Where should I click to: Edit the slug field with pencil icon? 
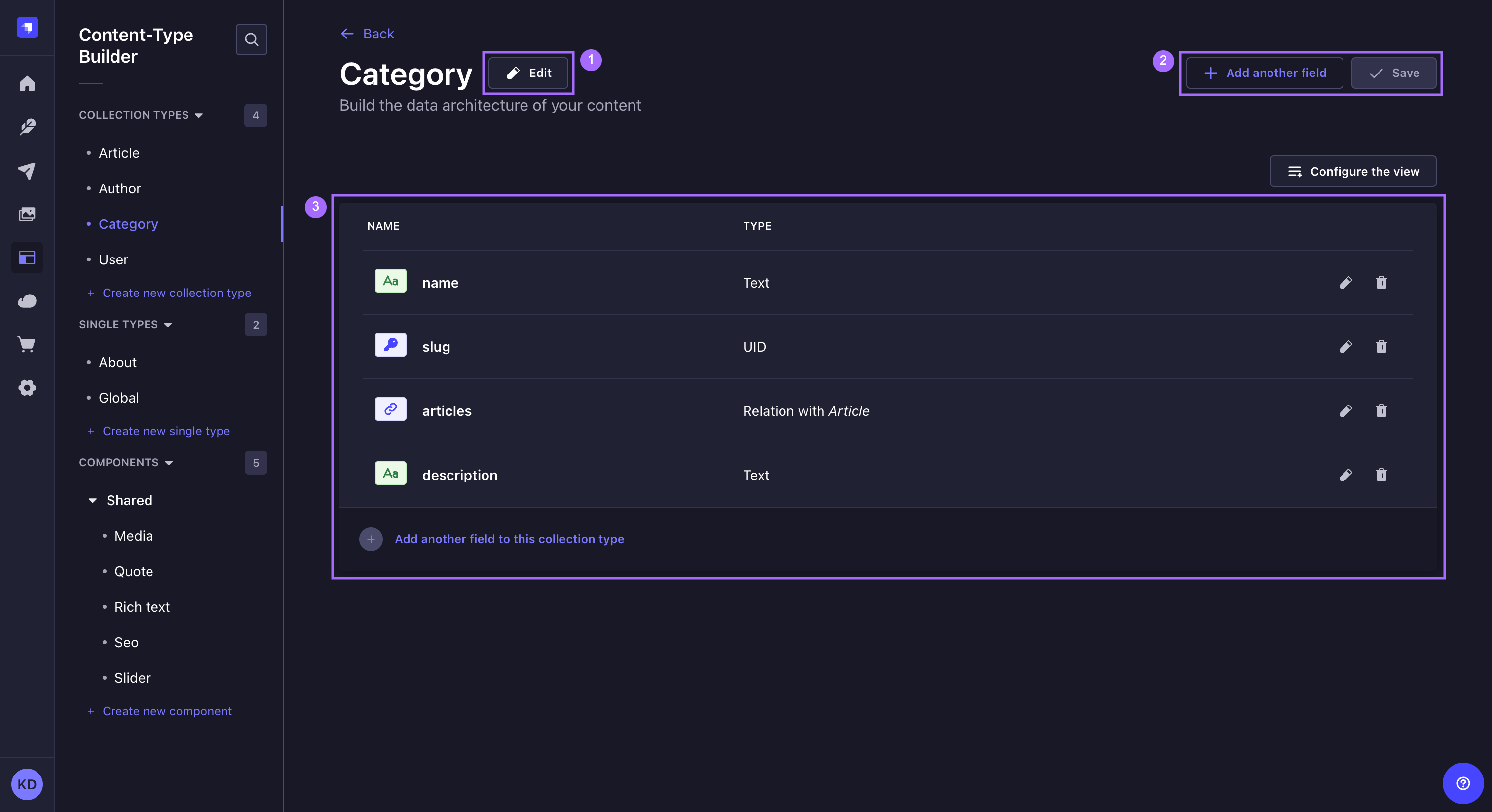point(1346,346)
